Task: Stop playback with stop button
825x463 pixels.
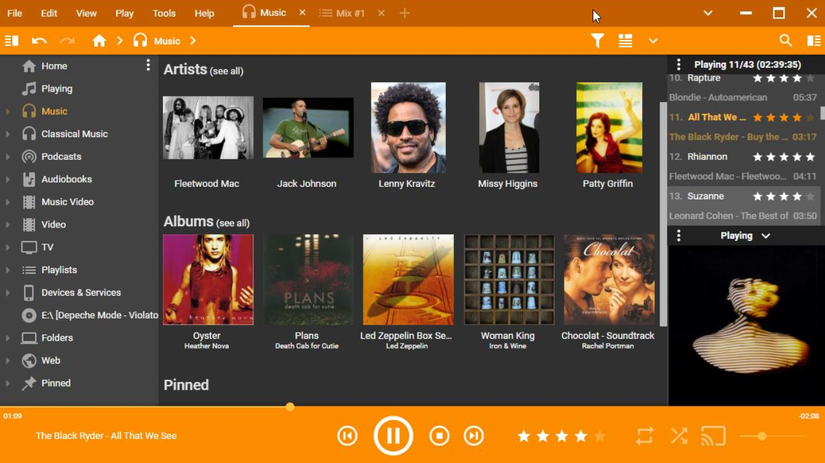Action: point(439,436)
